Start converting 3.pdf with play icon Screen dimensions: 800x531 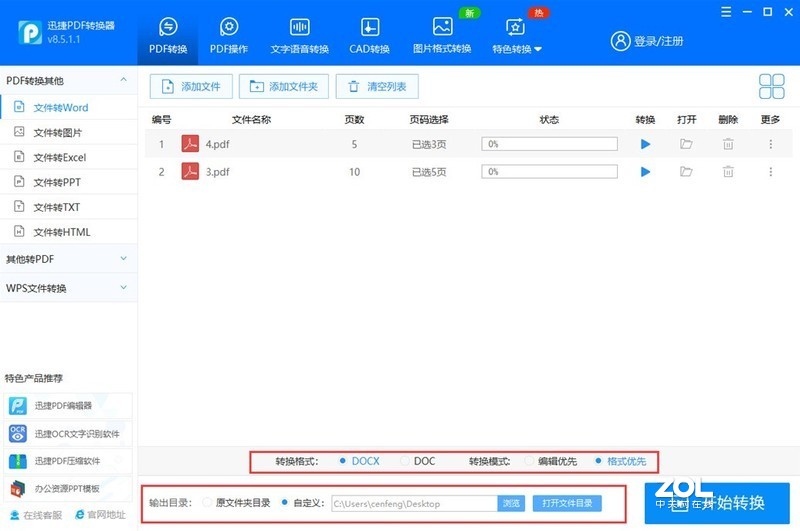point(645,172)
